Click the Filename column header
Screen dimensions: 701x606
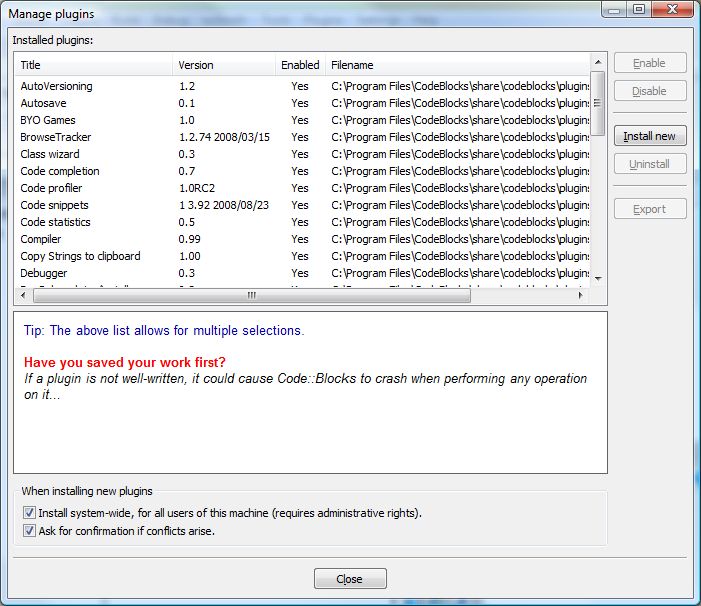(455, 65)
